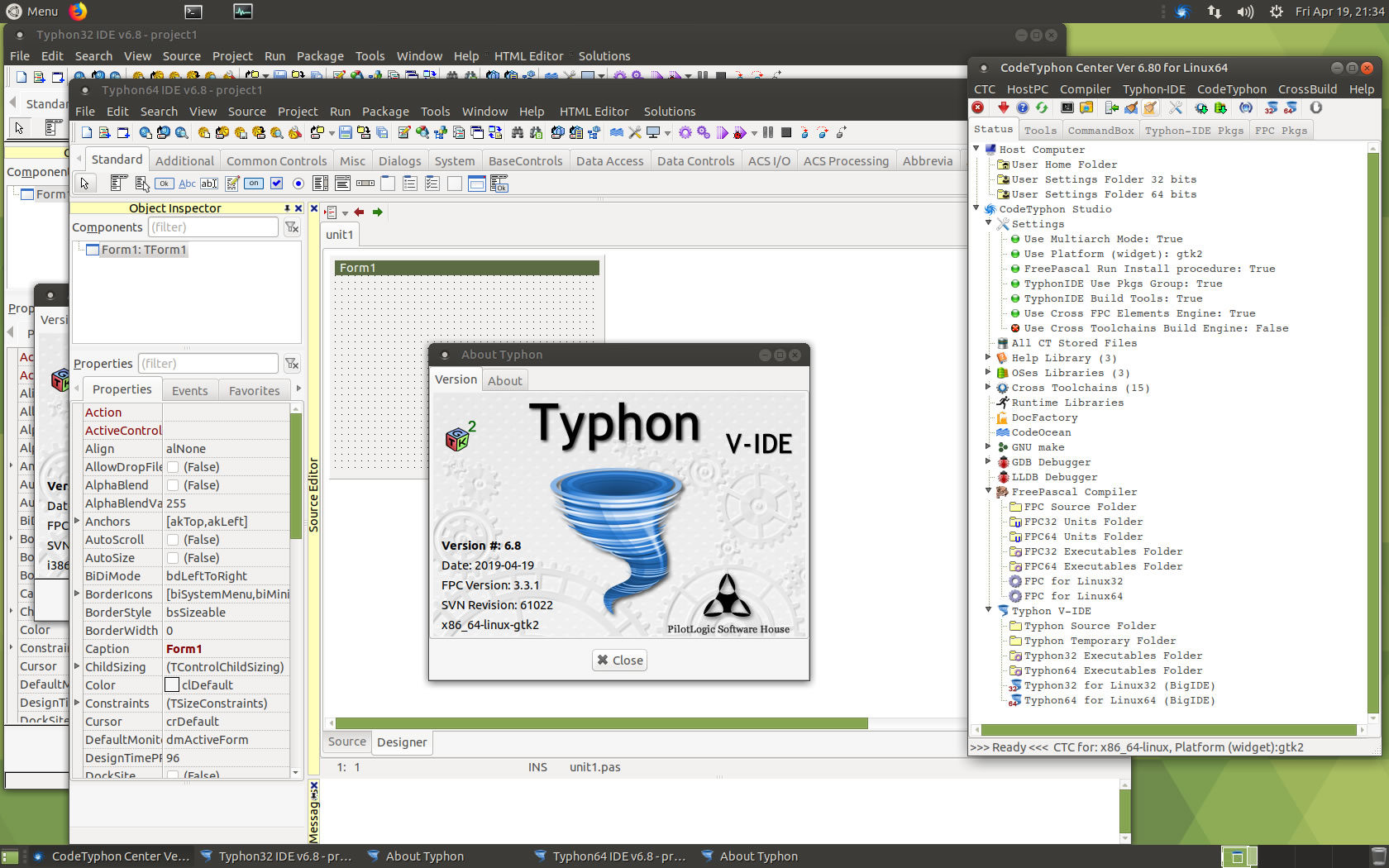Click Components filter input field
Screen dimensions: 1389x868
pyautogui.click(x=213, y=227)
